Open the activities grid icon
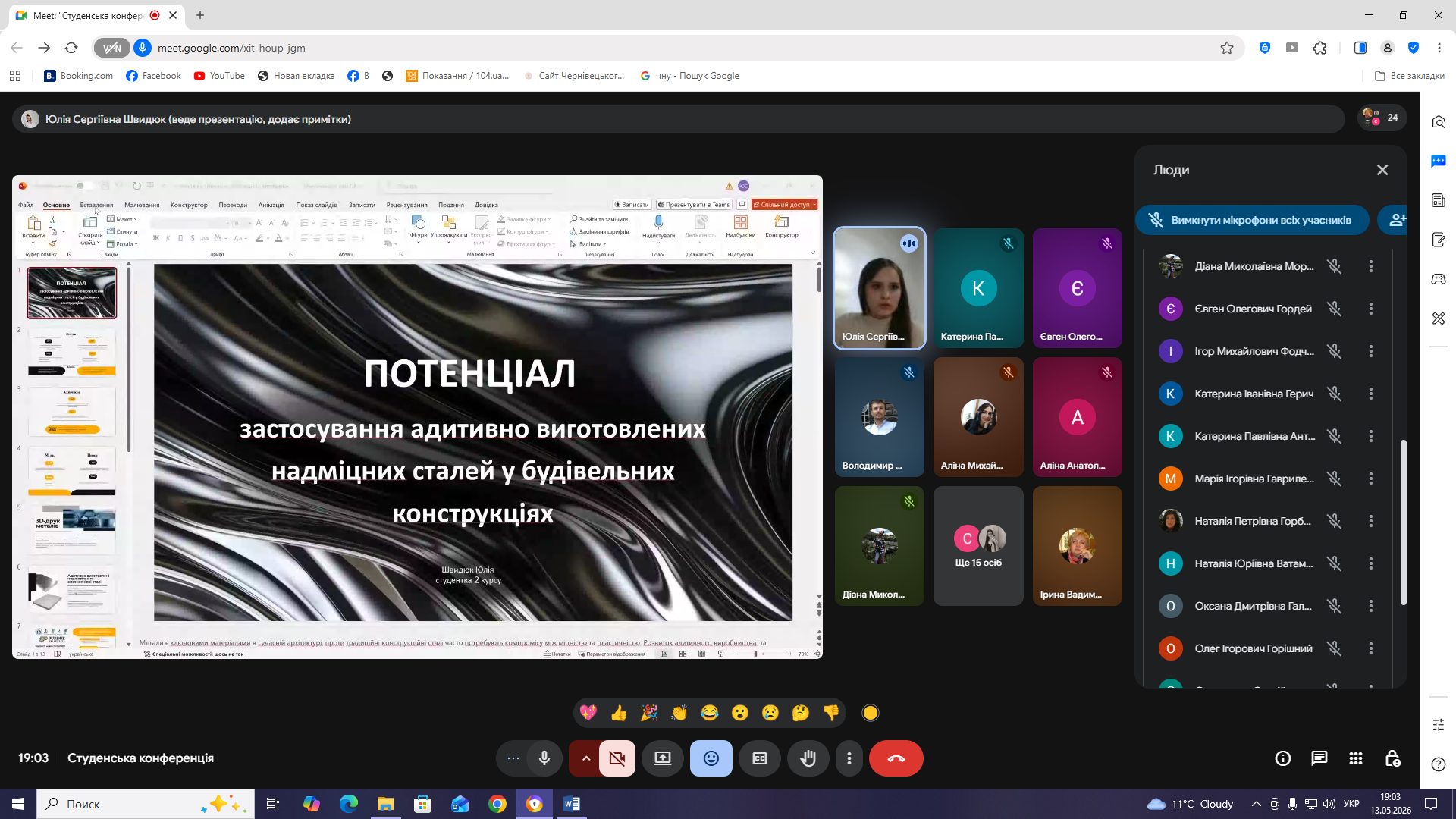 (x=1356, y=758)
